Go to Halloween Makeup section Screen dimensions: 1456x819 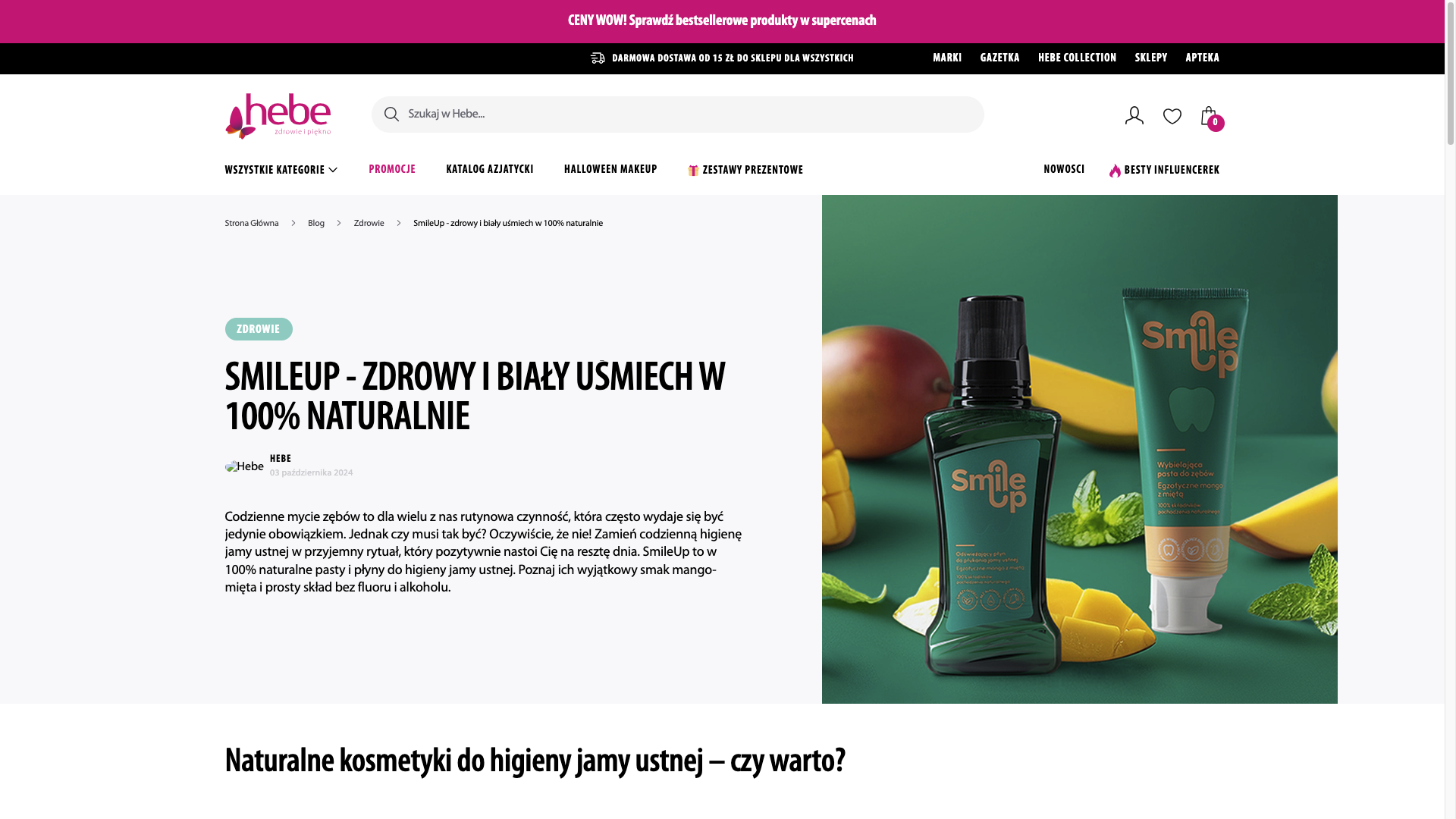tap(610, 169)
